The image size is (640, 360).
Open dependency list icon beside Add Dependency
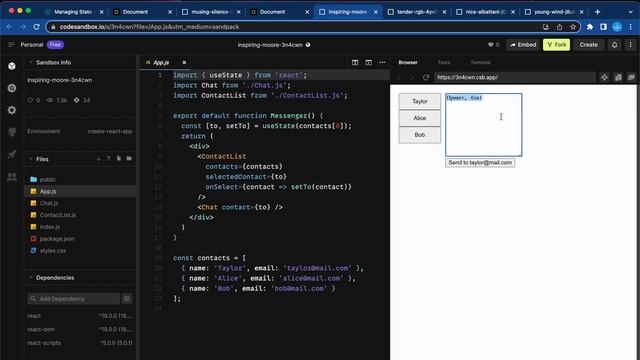tap(127, 299)
